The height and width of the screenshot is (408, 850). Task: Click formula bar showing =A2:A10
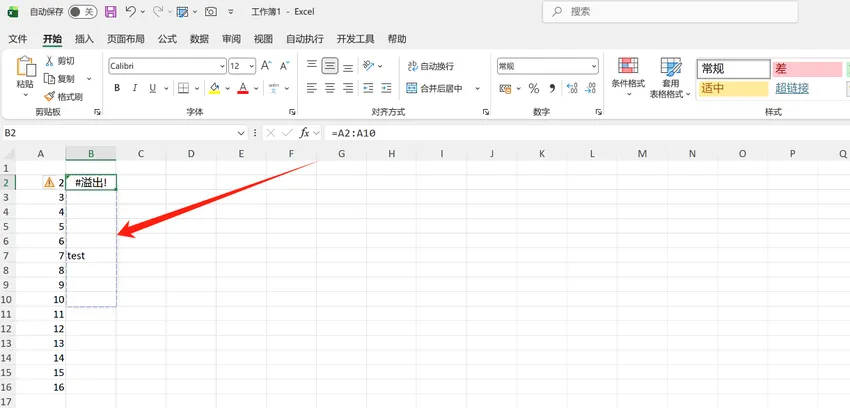(585, 133)
